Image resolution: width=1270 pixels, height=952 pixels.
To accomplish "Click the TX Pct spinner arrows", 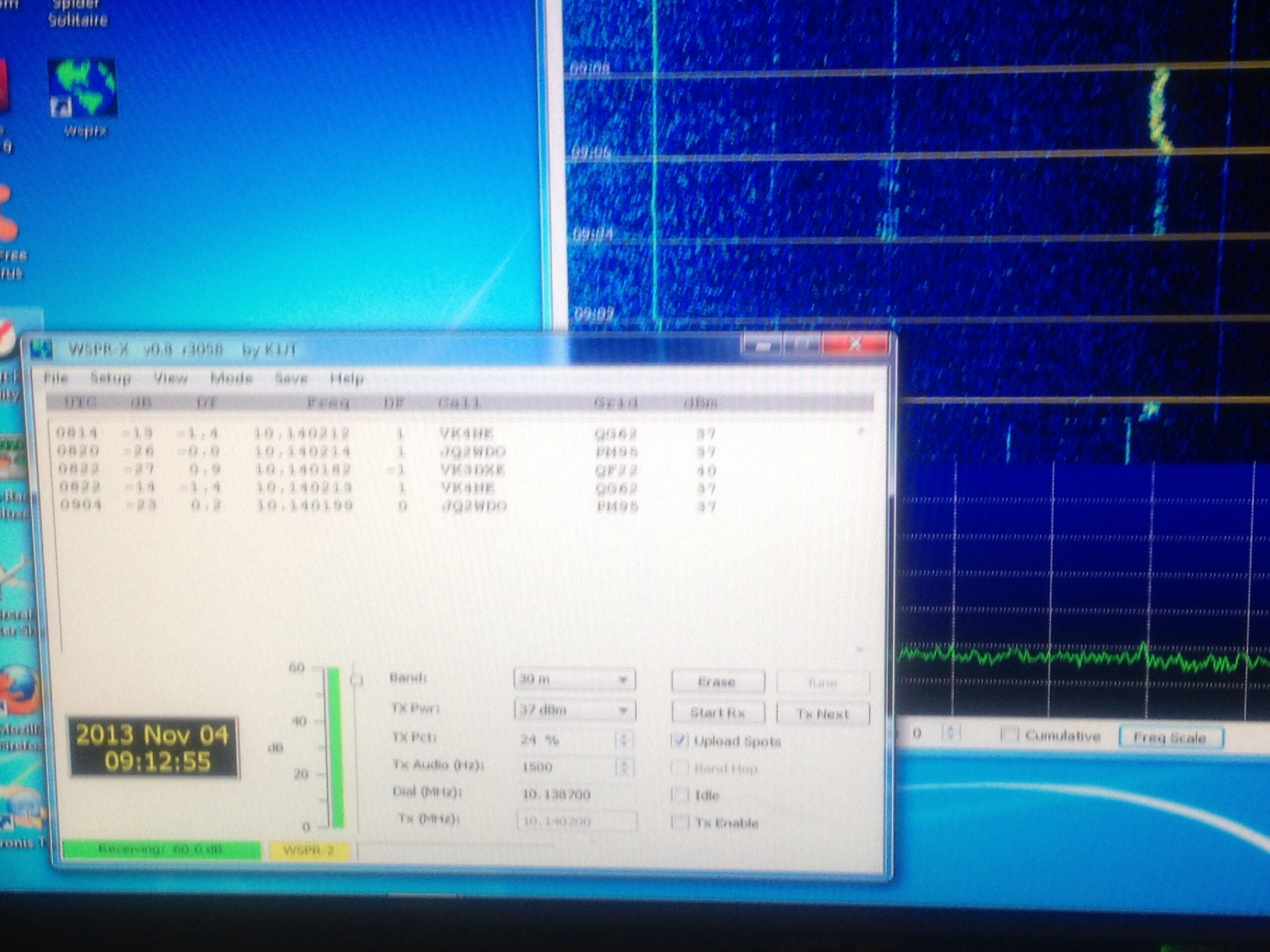I will pyautogui.click(x=624, y=740).
